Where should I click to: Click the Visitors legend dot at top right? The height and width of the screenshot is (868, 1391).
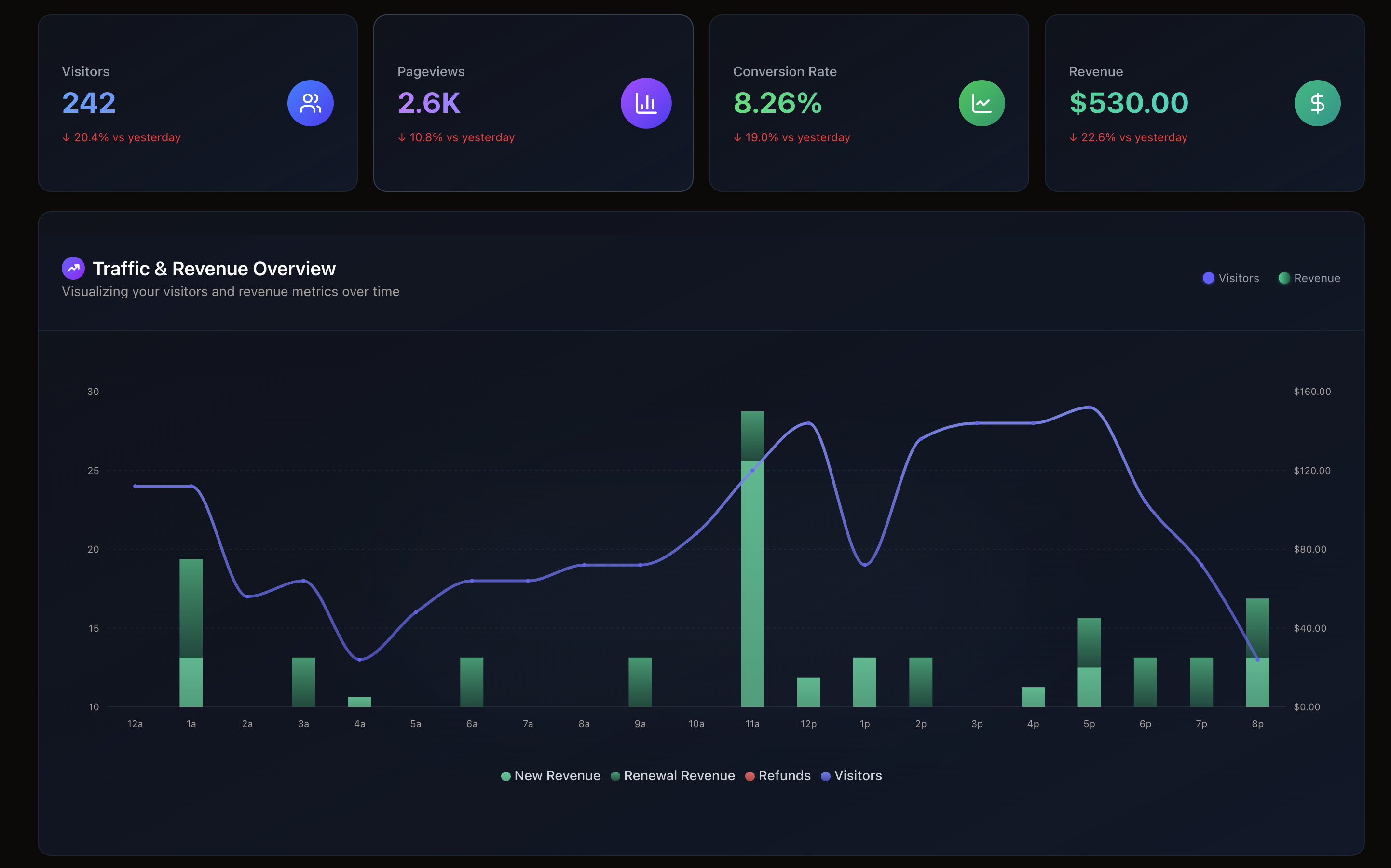point(1208,278)
